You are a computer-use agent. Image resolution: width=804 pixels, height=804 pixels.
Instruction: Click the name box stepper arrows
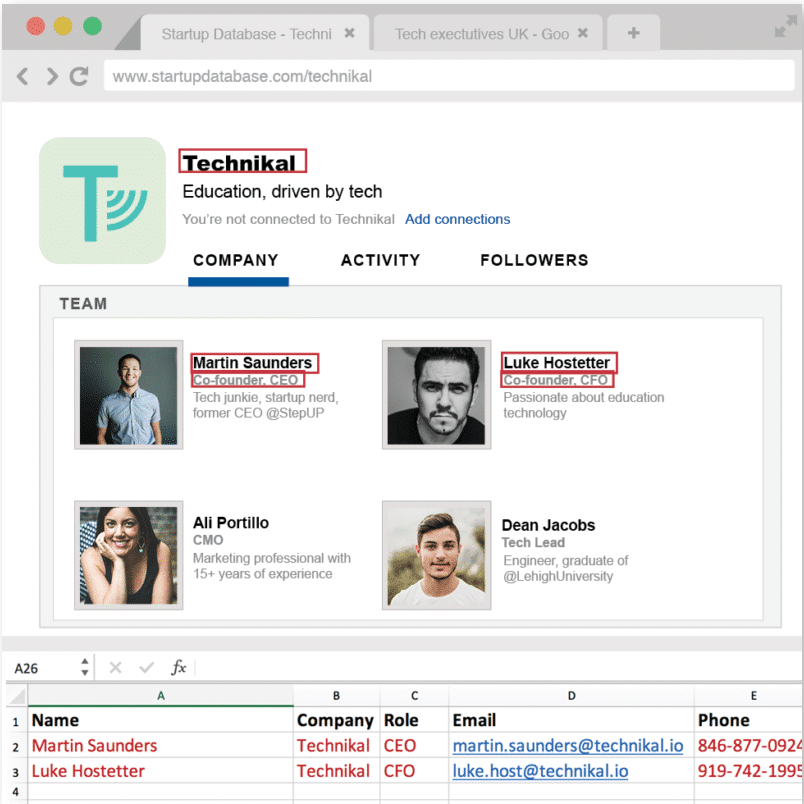85,667
